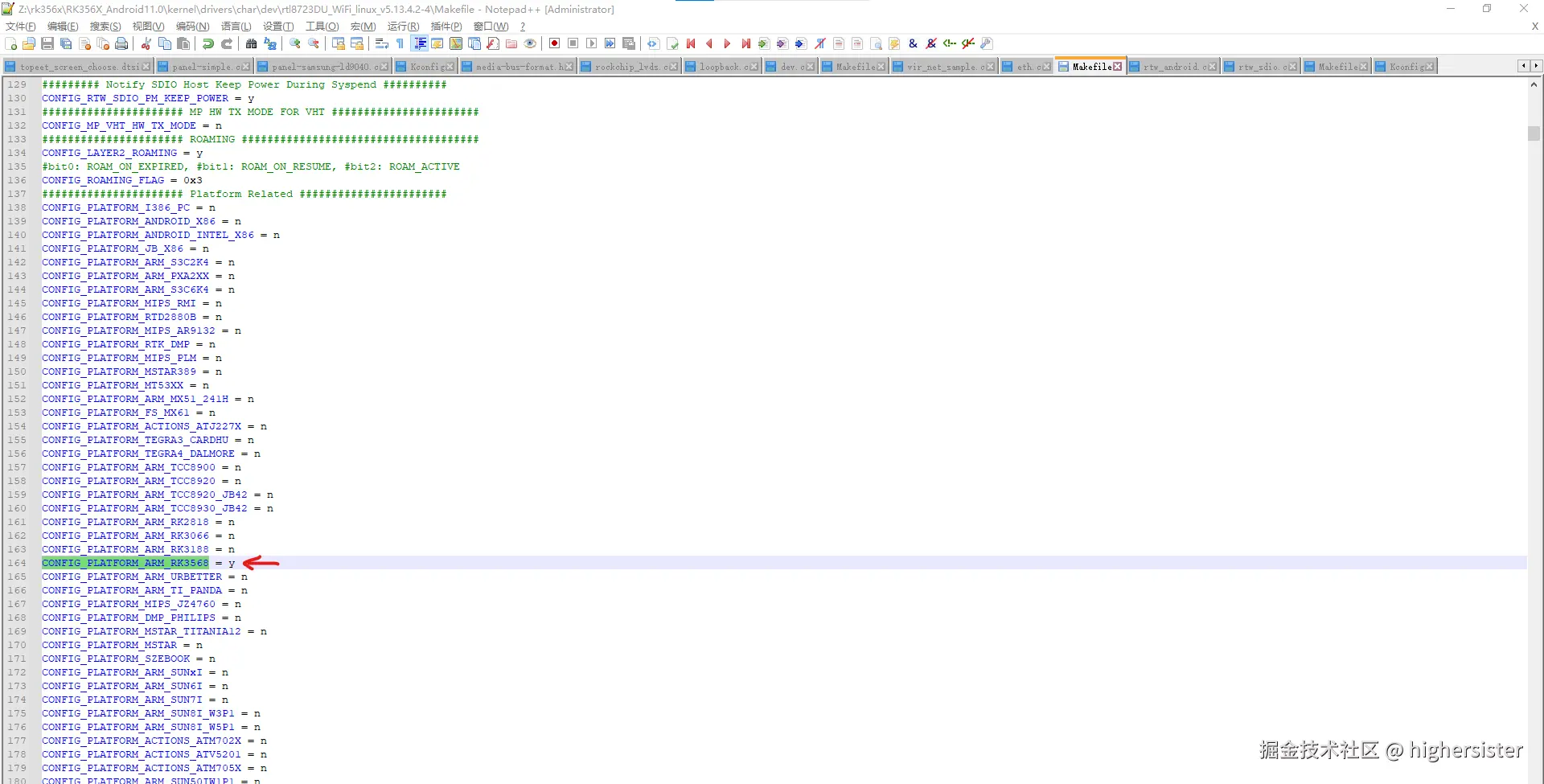Screen dimensions: 1544x784
Task: Stop macro recording
Action: tap(573, 43)
